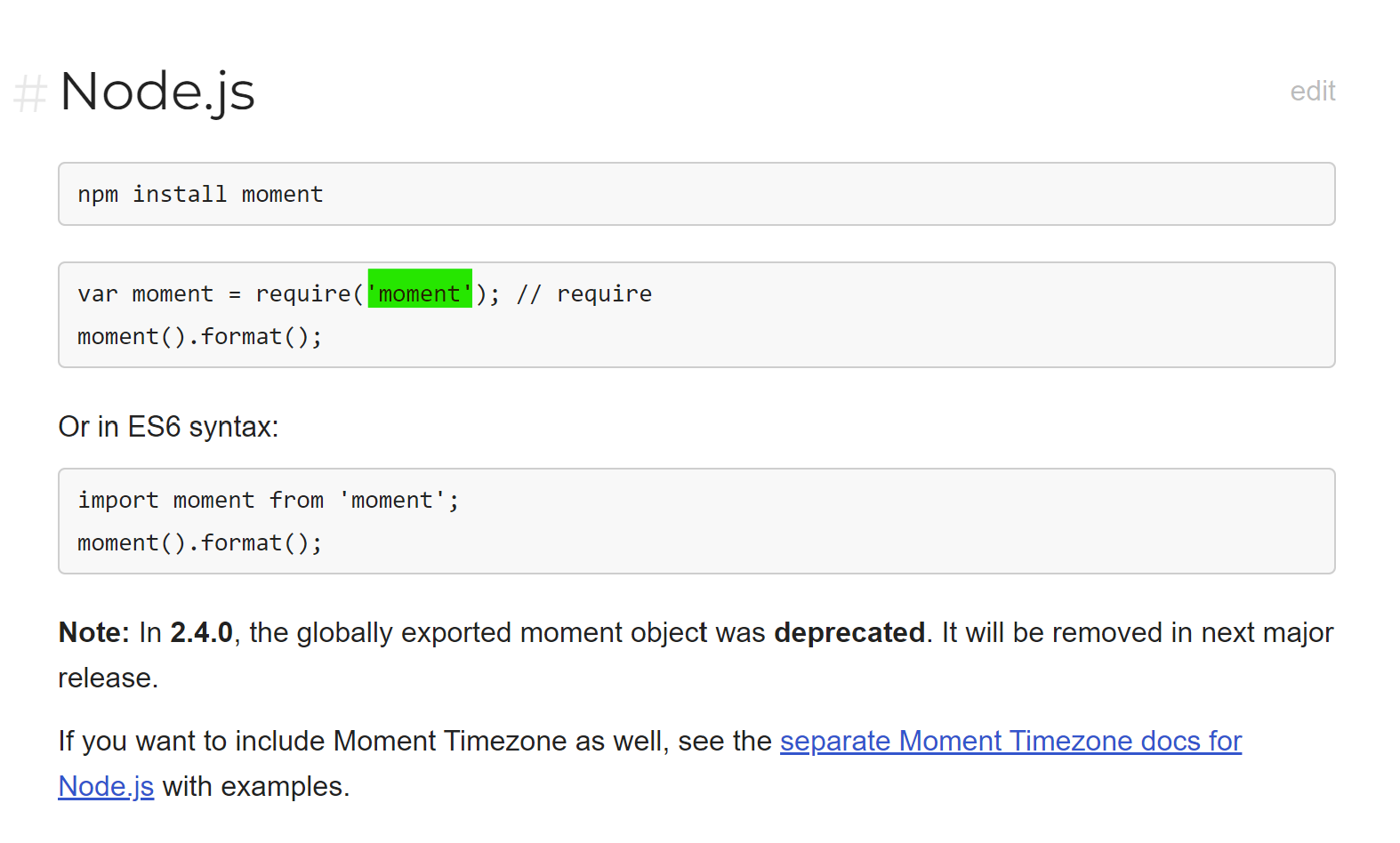Click the highlighted 'moment' string

tap(420, 293)
